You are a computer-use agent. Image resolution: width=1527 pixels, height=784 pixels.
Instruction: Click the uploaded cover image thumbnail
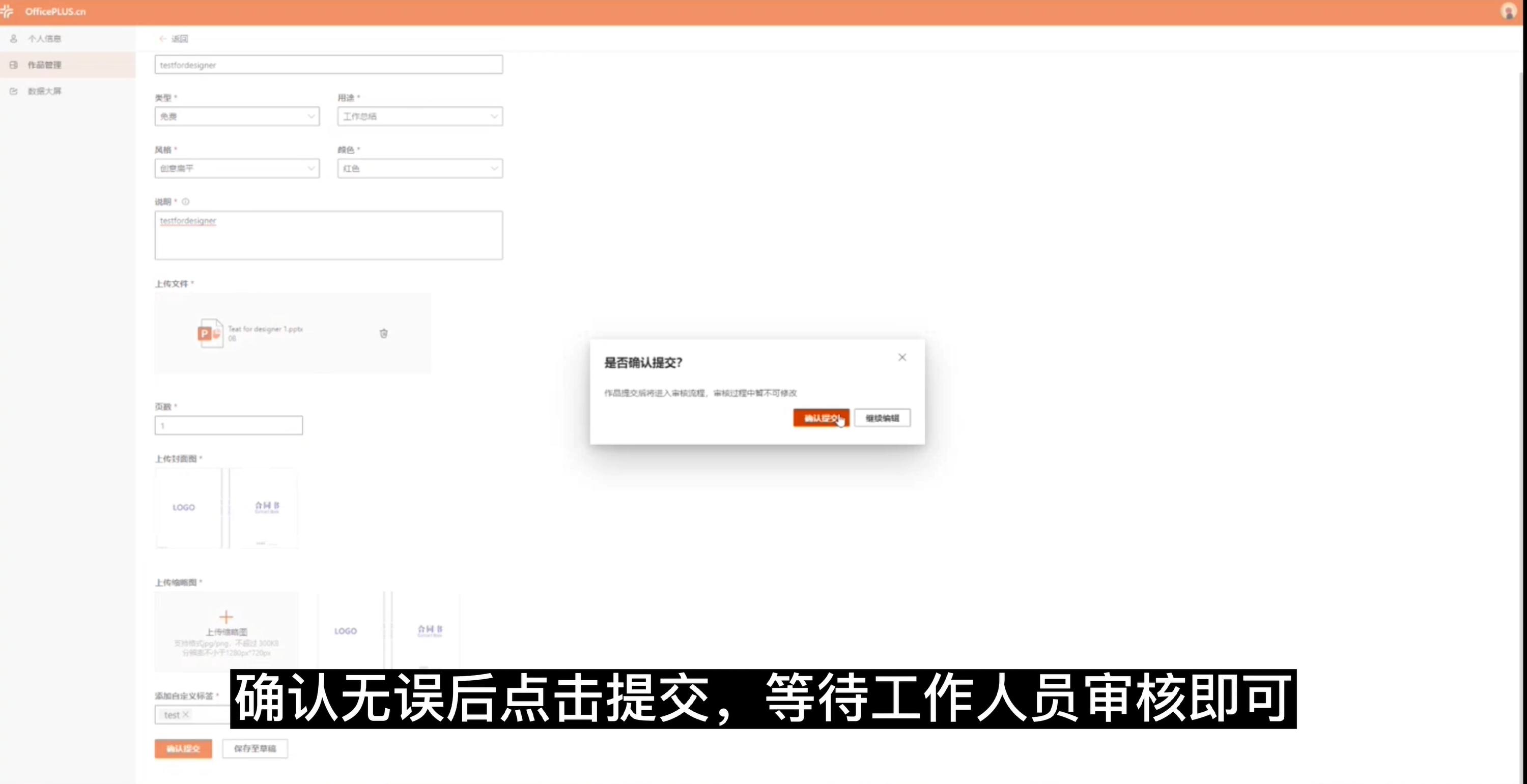point(226,508)
